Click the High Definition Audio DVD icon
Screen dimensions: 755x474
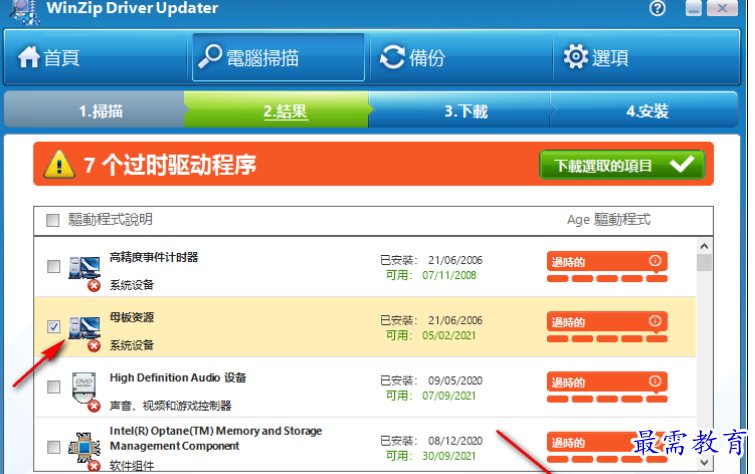[x=85, y=392]
